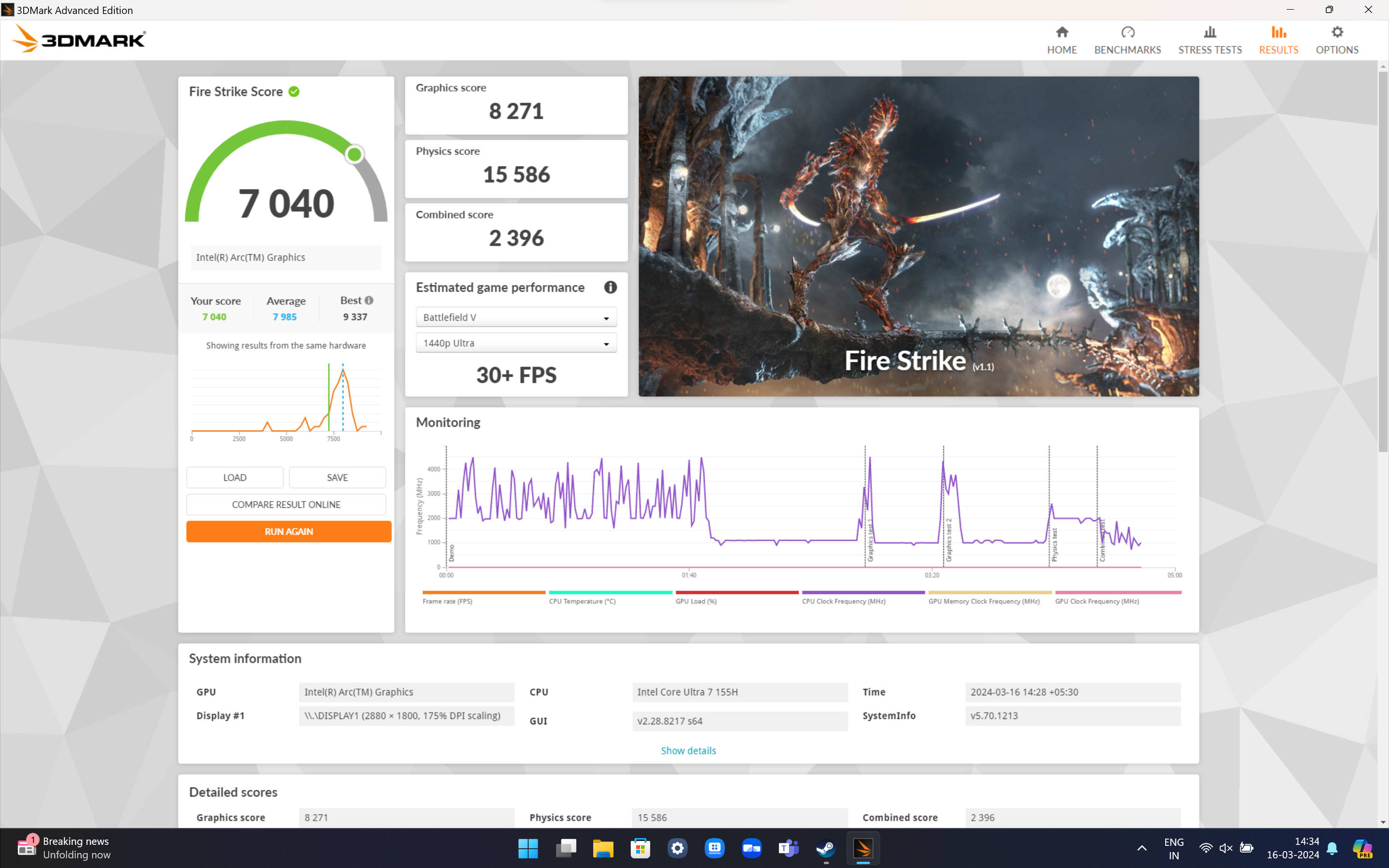1389x868 pixels.
Task: Click the Intel(R) Arc(TM) Graphics label under gauge
Action: pyautogui.click(x=286, y=257)
